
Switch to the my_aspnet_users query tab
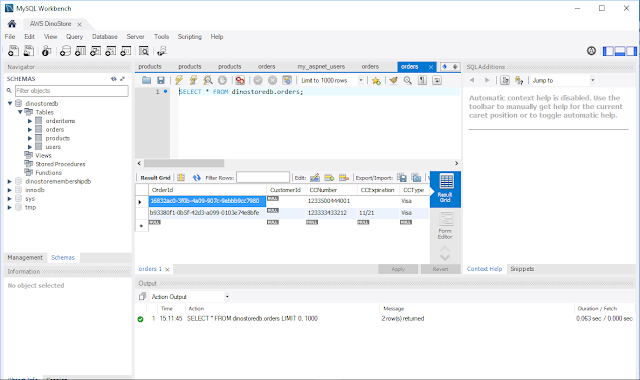coord(321,67)
